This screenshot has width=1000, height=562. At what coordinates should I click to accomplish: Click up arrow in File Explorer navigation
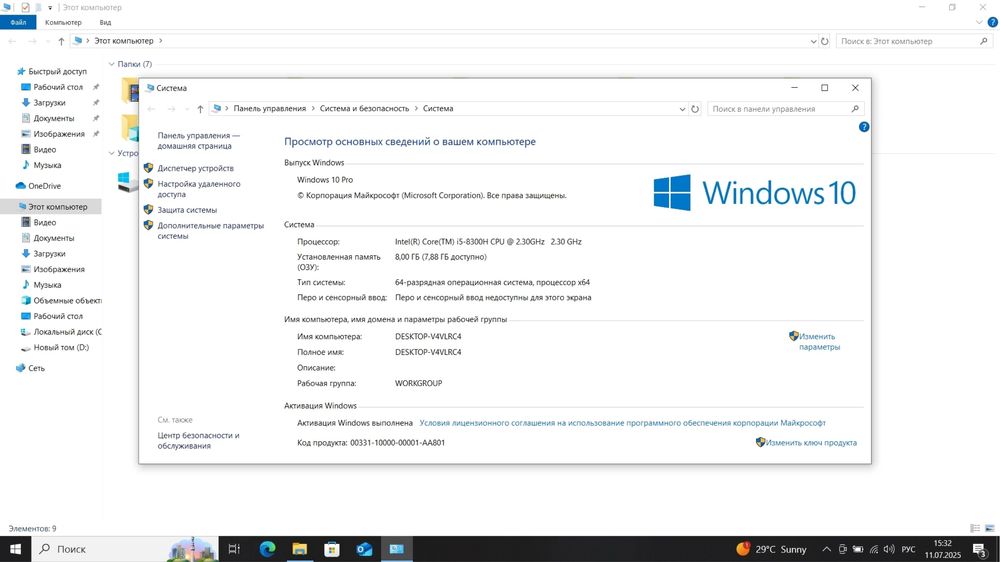point(61,41)
